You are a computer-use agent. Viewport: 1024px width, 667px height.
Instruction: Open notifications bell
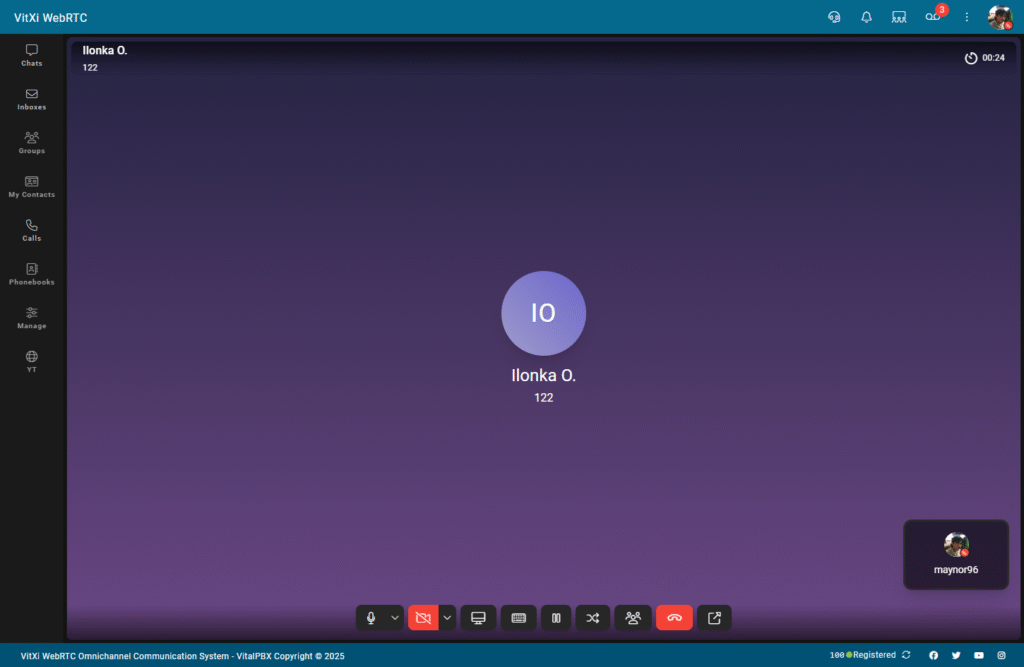pyautogui.click(x=866, y=17)
